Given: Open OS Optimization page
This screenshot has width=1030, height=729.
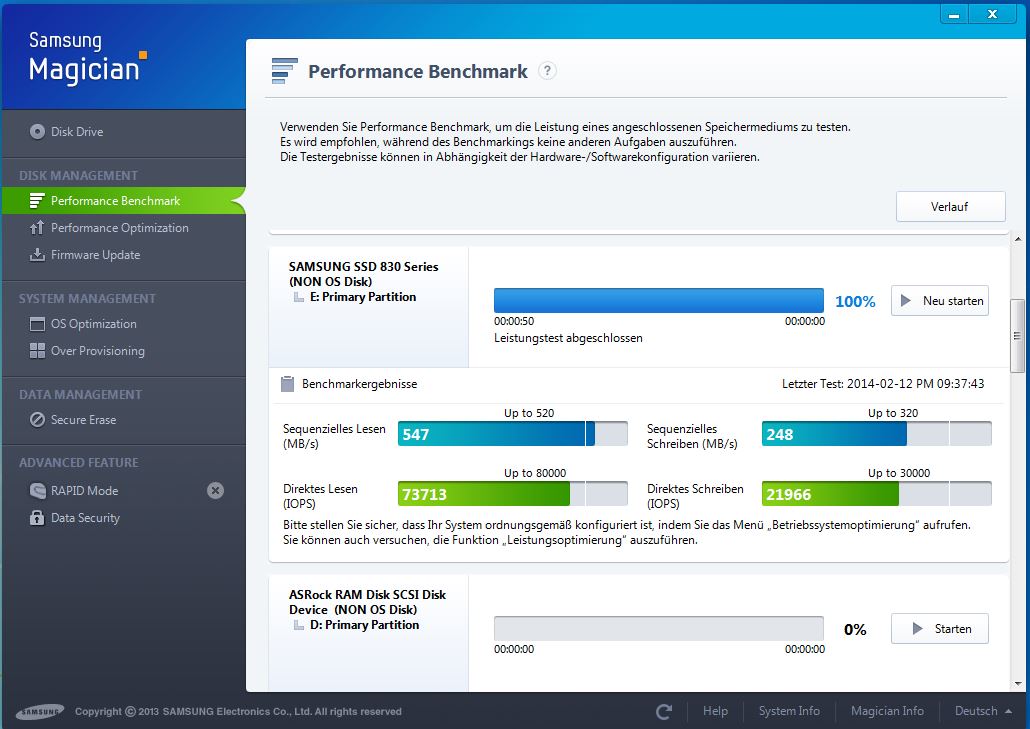Looking at the screenshot, I should [123, 324].
